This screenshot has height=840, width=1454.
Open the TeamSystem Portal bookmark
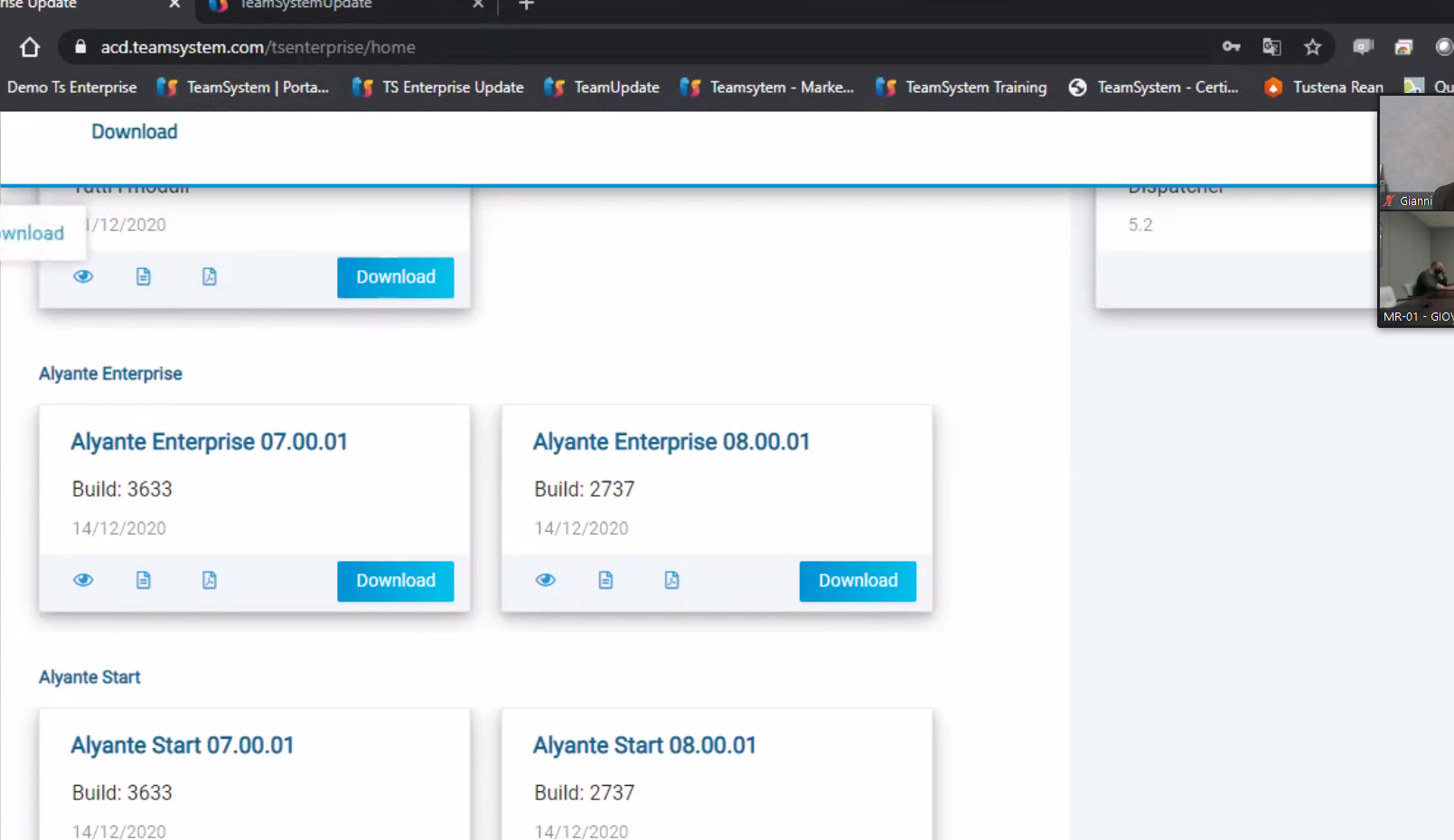click(242, 87)
